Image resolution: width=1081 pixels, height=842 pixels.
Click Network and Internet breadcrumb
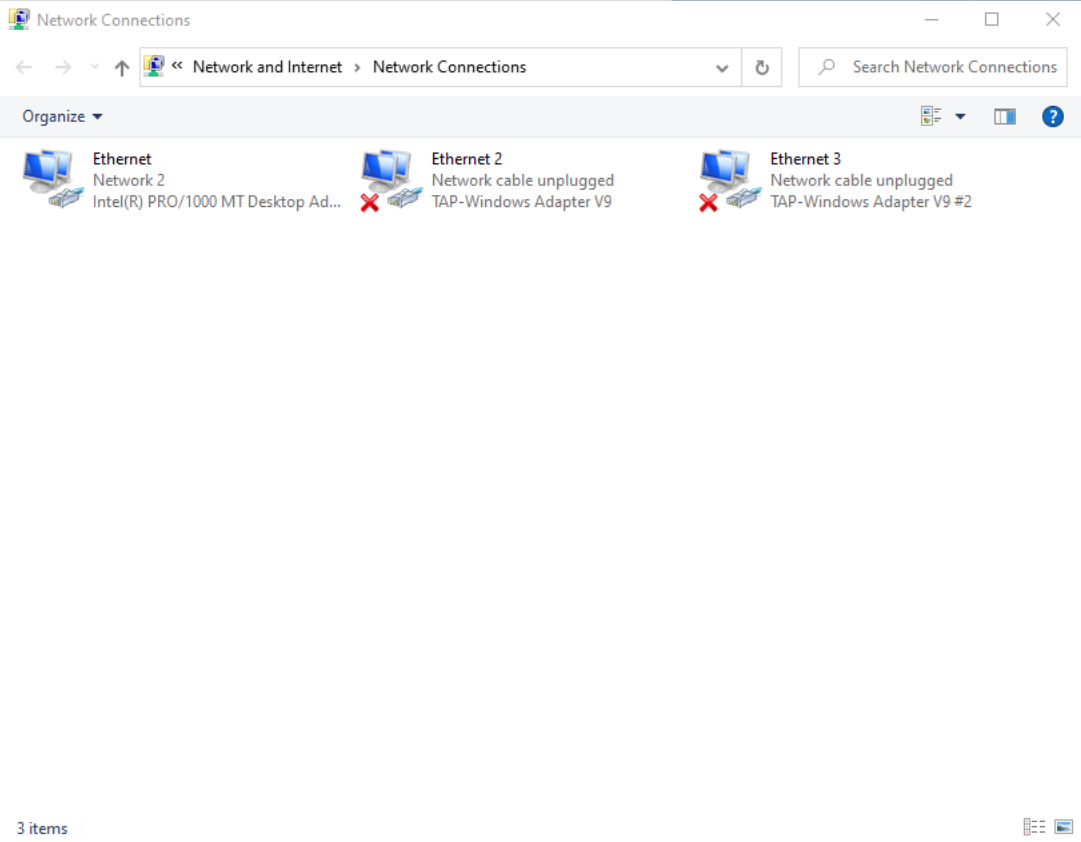click(267, 67)
